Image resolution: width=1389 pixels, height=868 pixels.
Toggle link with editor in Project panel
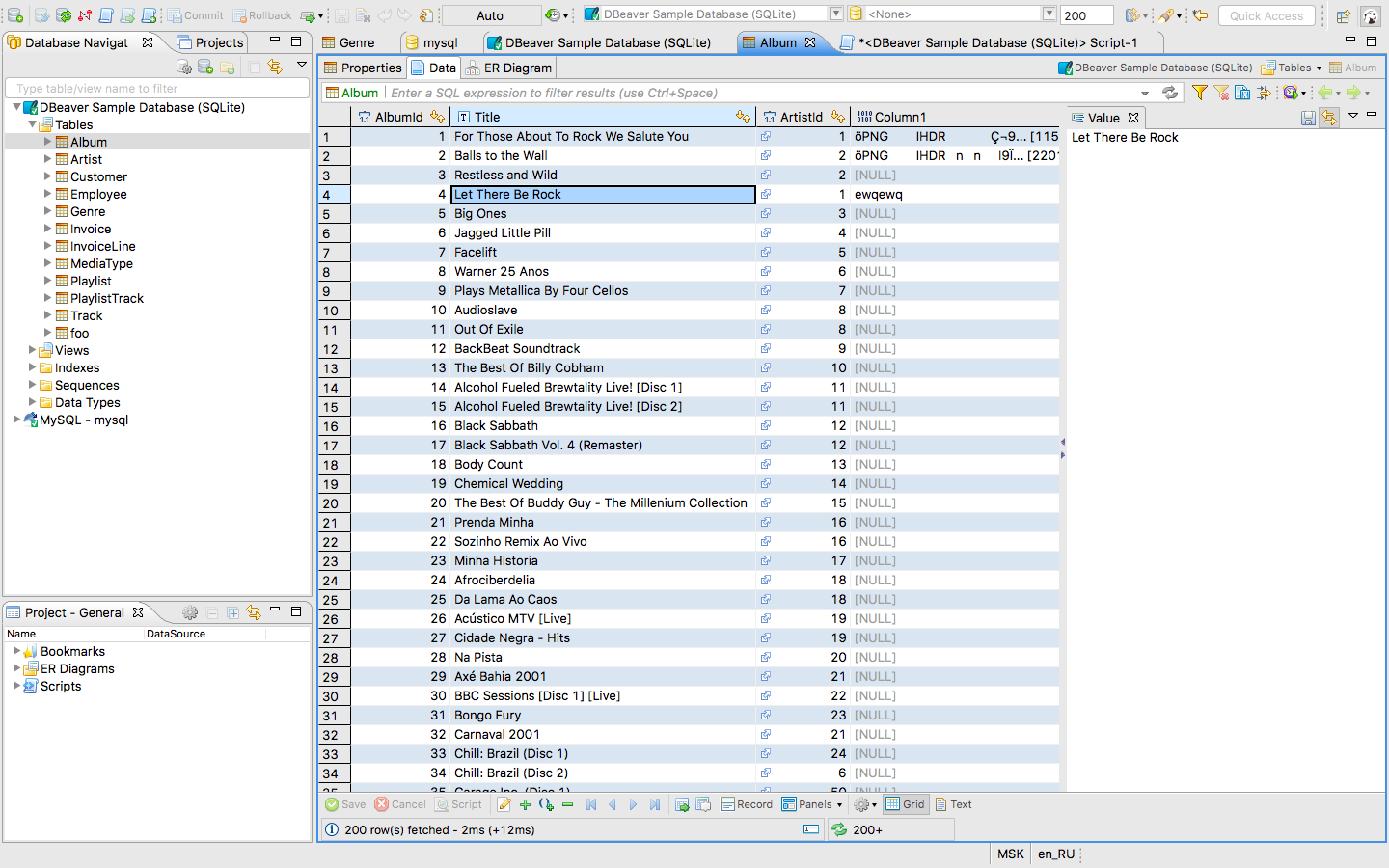pyautogui.click(x=254, y=612)
